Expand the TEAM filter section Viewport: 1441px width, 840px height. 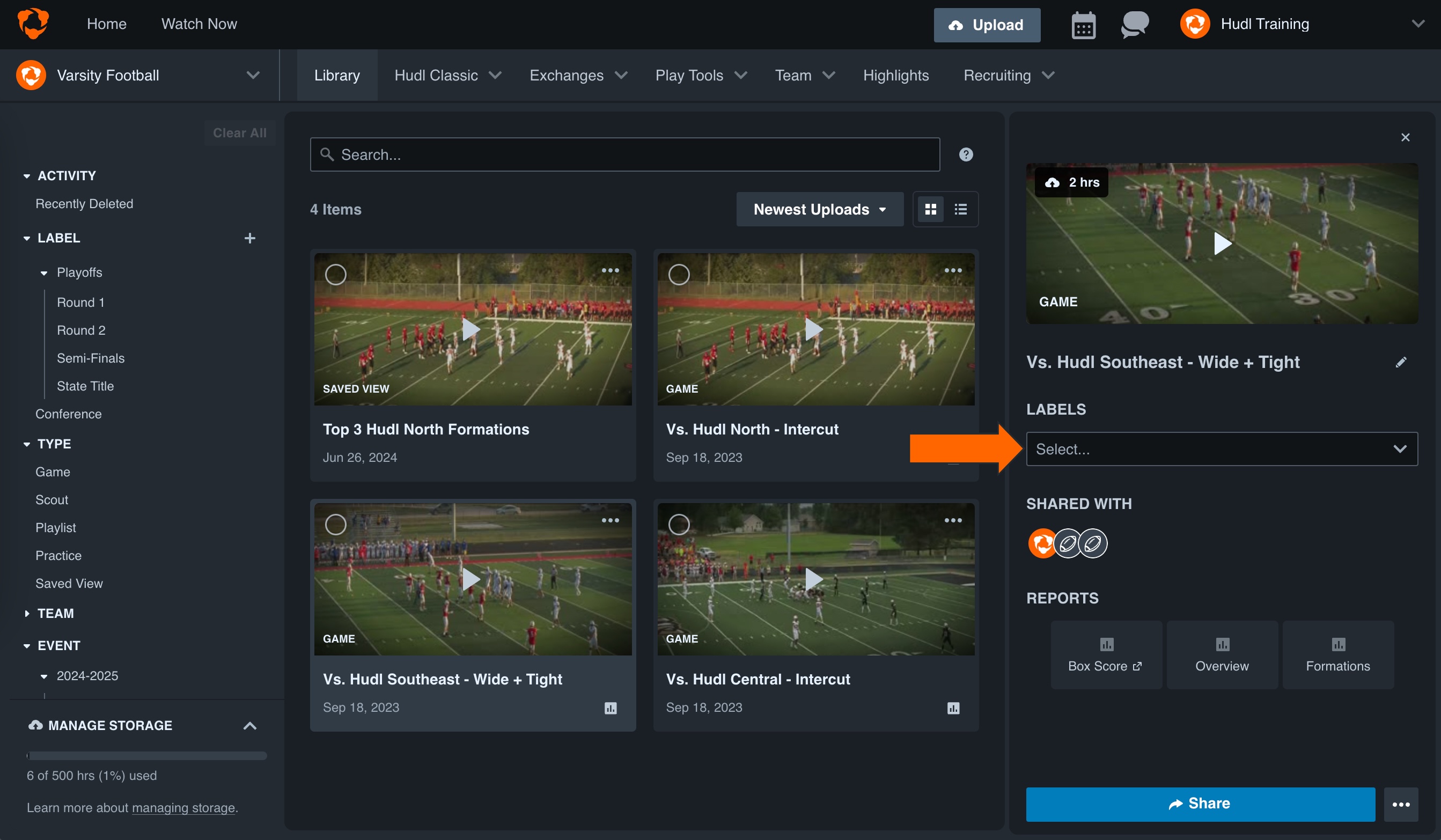click(x=55, y=613)
